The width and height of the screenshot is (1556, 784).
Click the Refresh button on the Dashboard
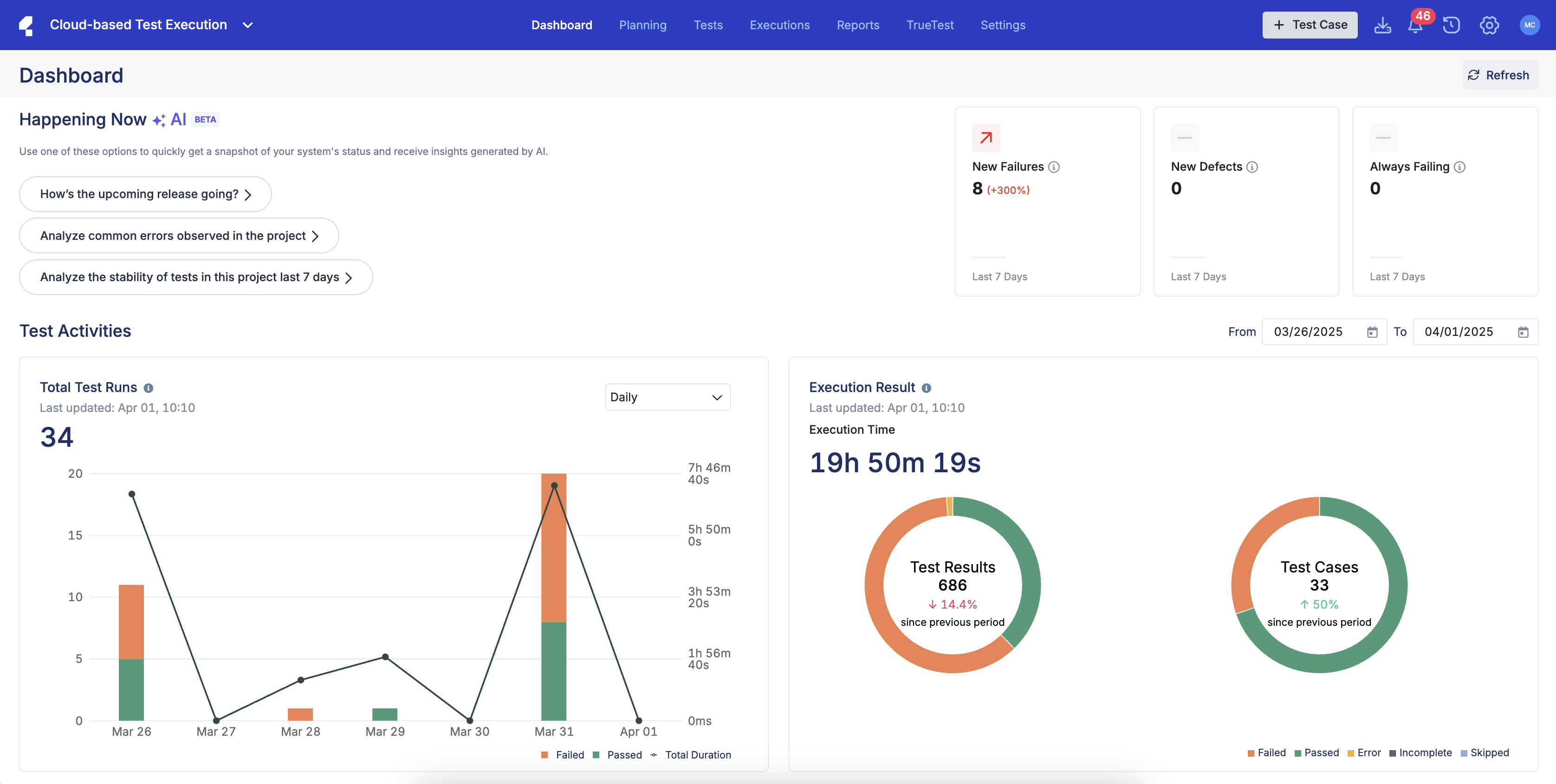click(x=1500, y=74)
